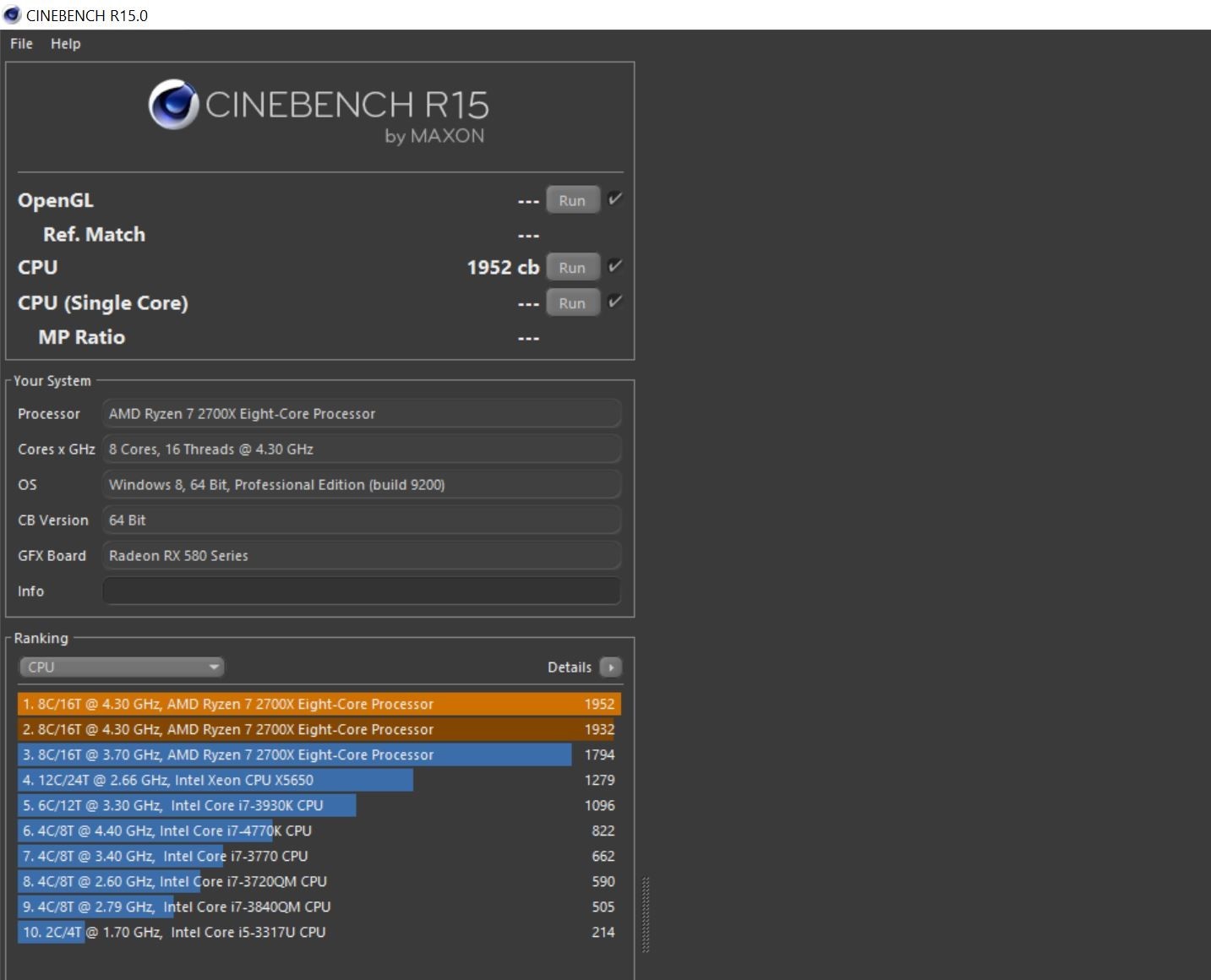Select the Intel Core i5-3317U row
The image size is (1211, 980).
pos(319,932)
